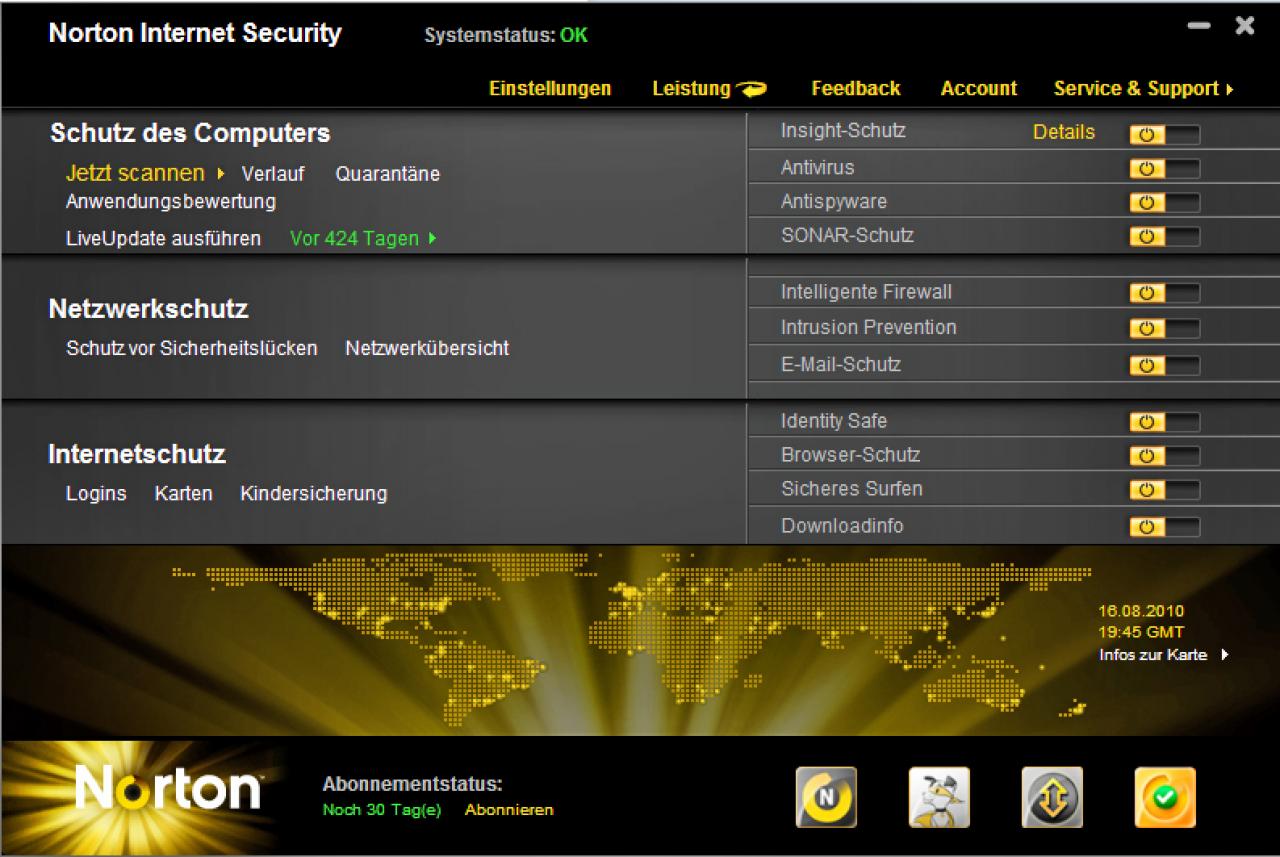Turn off the Antivirus switch
This screenshot has width=1280, height=857.
click(1164, 168)
